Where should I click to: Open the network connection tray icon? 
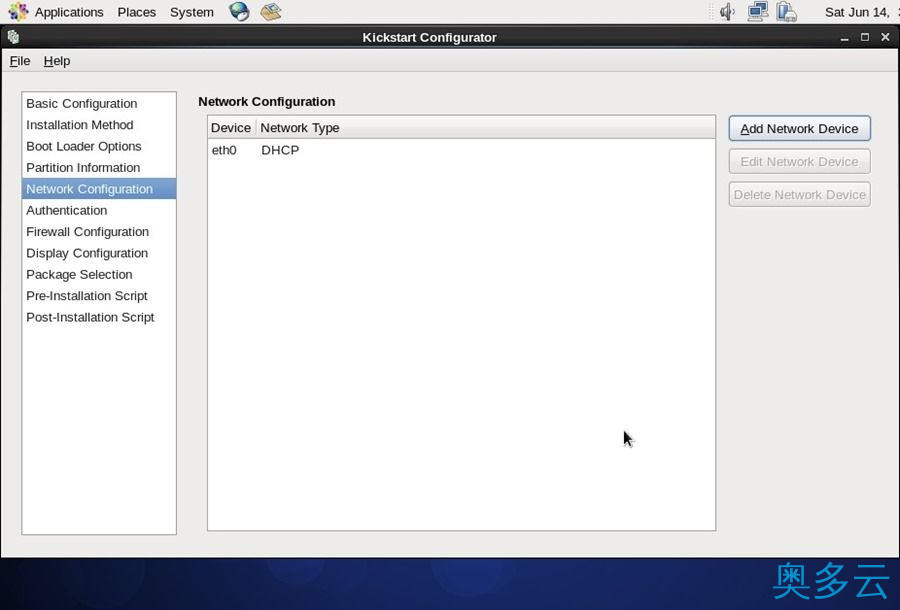(758, 11)
